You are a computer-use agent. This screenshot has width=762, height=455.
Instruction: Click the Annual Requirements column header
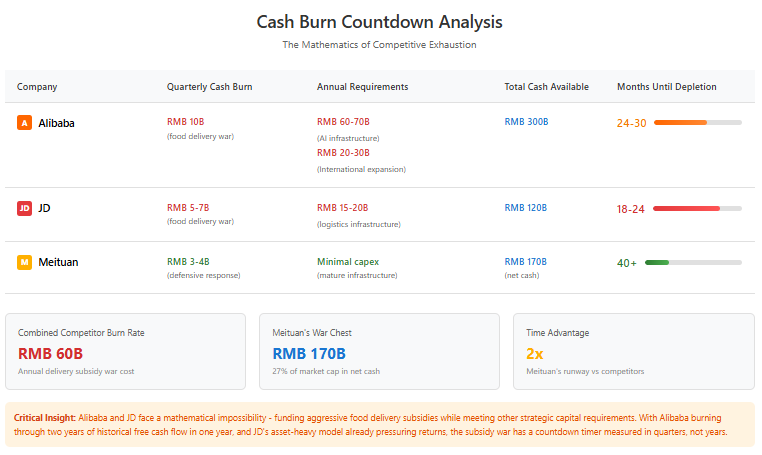[x=363, y=87]
